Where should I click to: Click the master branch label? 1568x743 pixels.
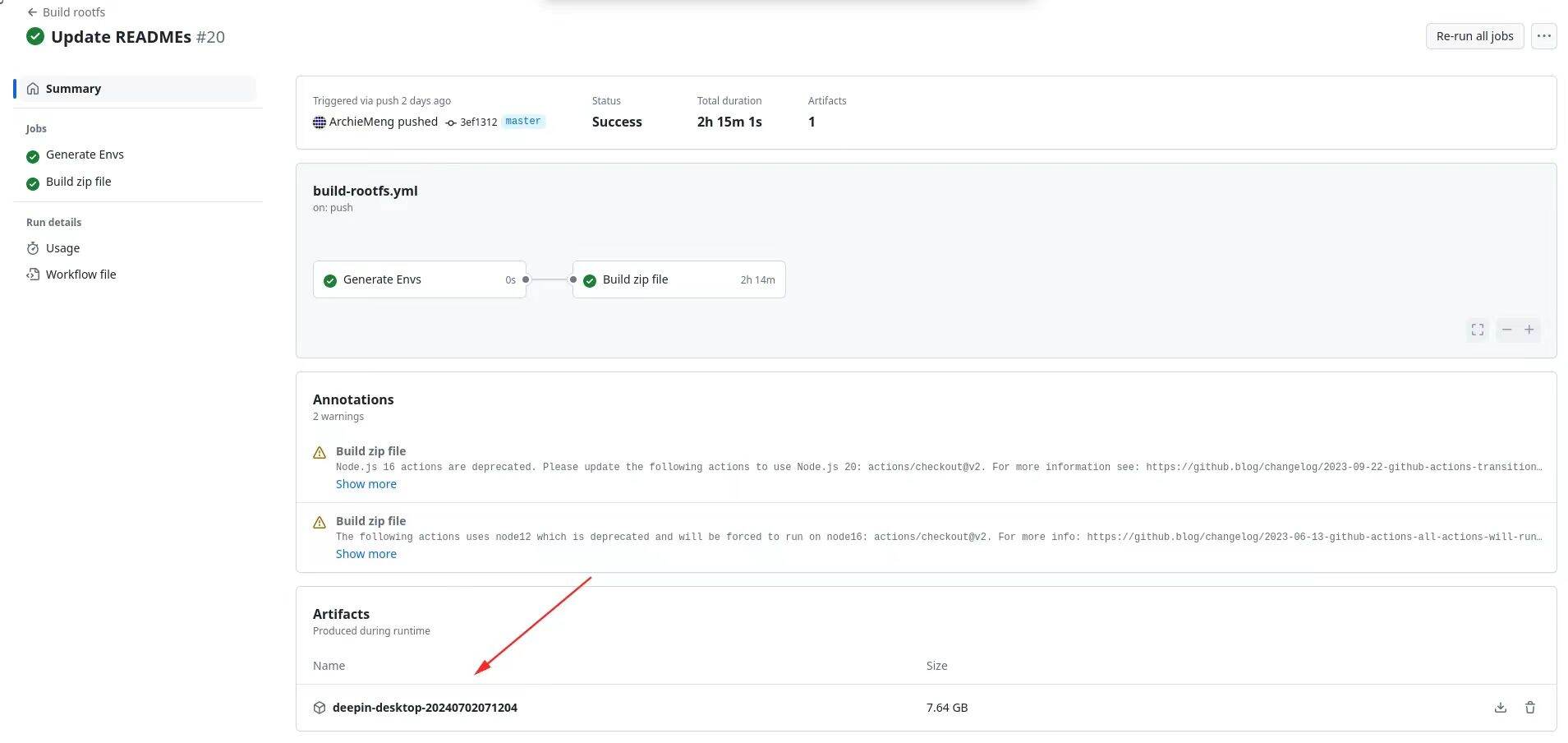[523, 122]
